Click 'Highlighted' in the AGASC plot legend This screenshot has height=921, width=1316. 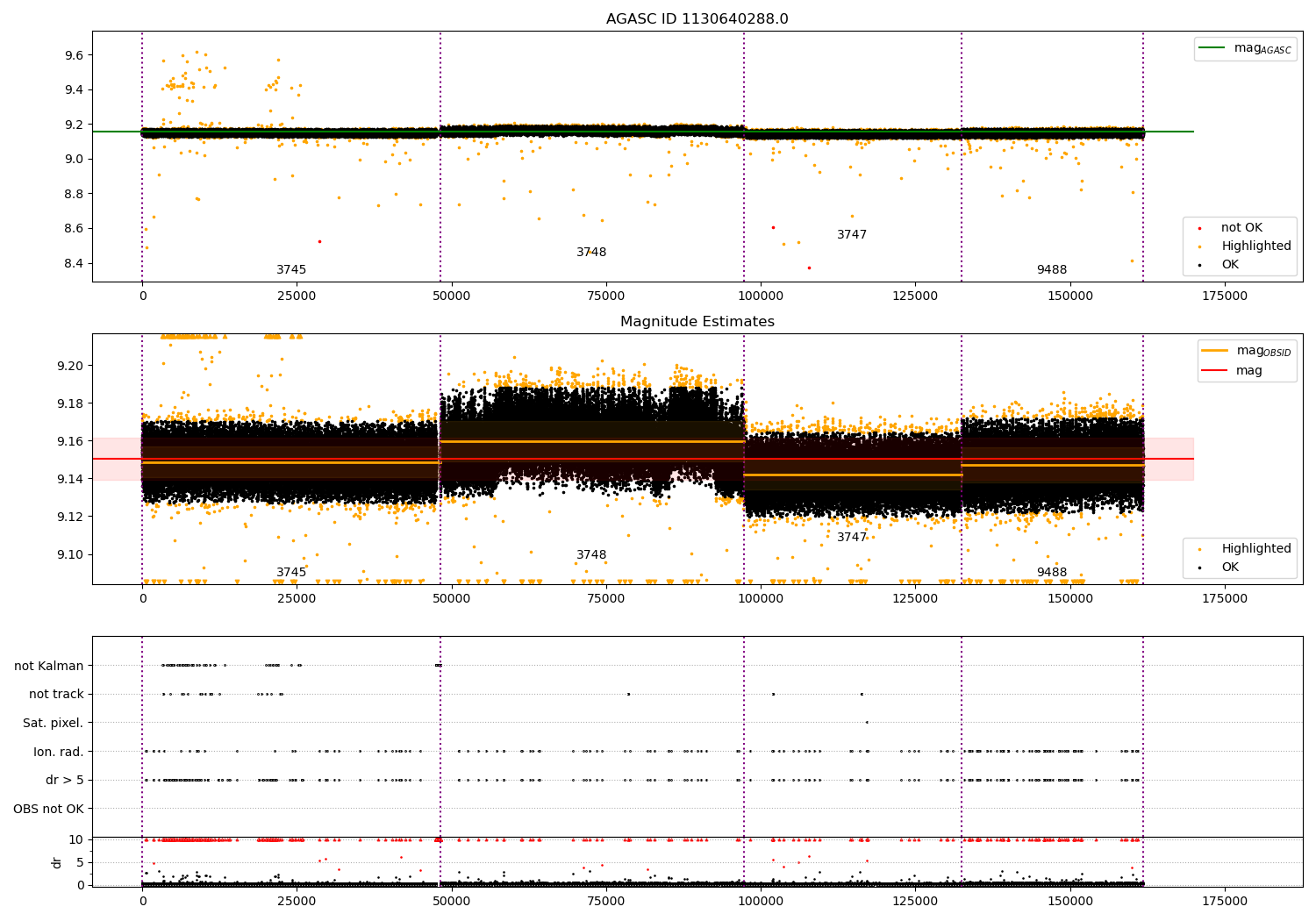[1256, 246]
